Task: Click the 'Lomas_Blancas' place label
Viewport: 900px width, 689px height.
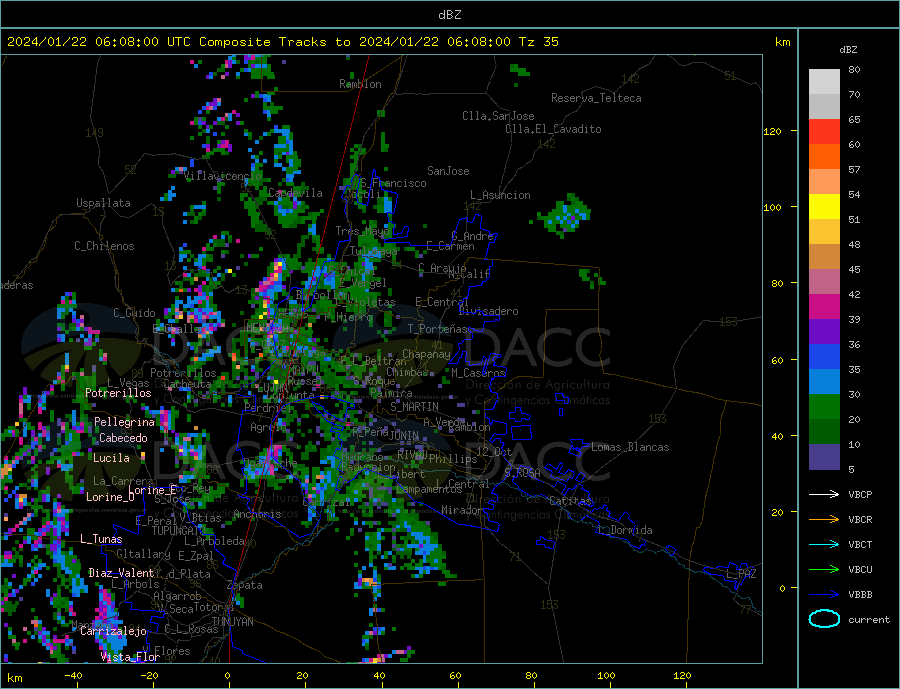Action: 630,447
